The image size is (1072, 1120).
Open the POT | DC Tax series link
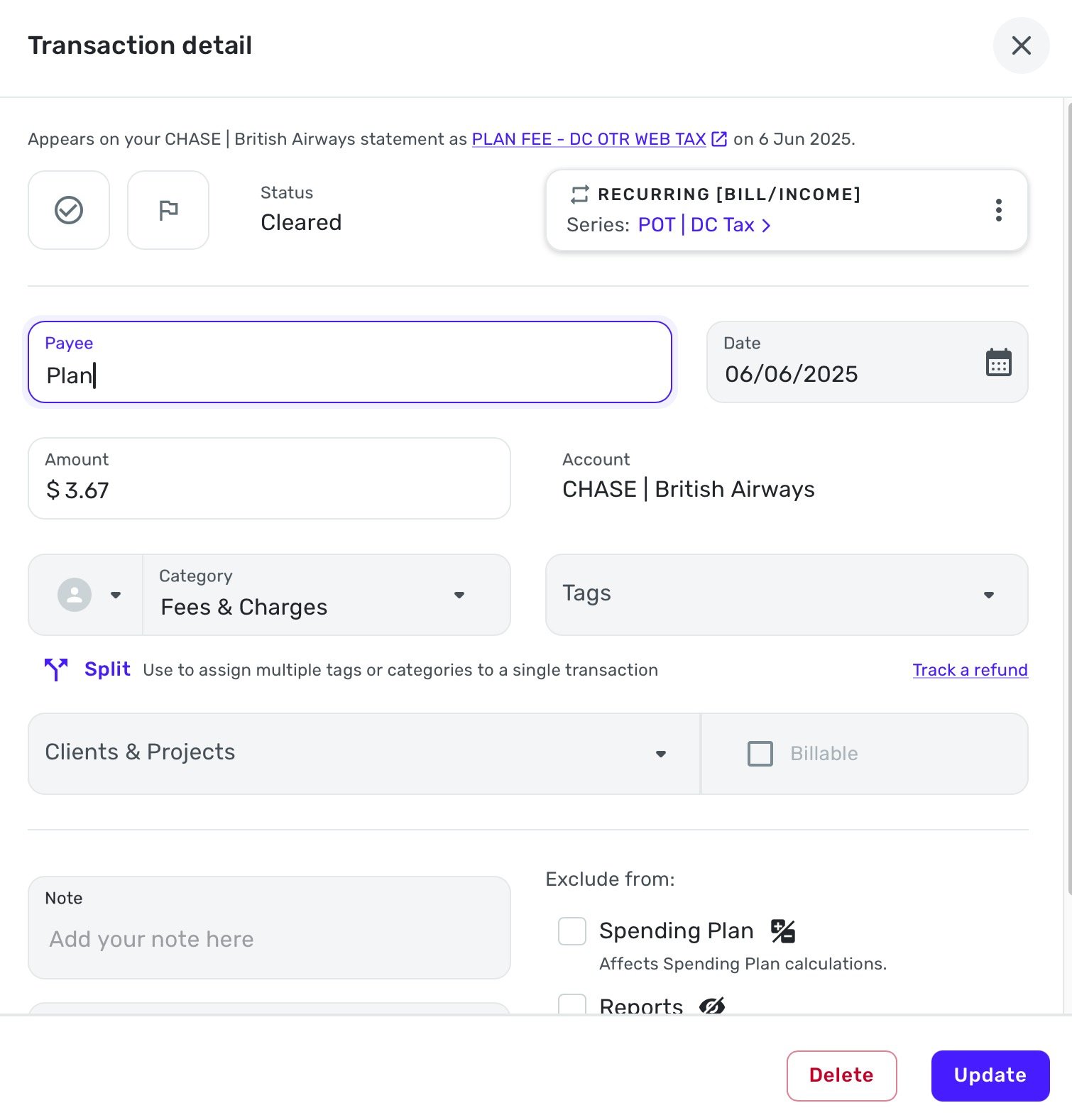[x=704, y=225]
